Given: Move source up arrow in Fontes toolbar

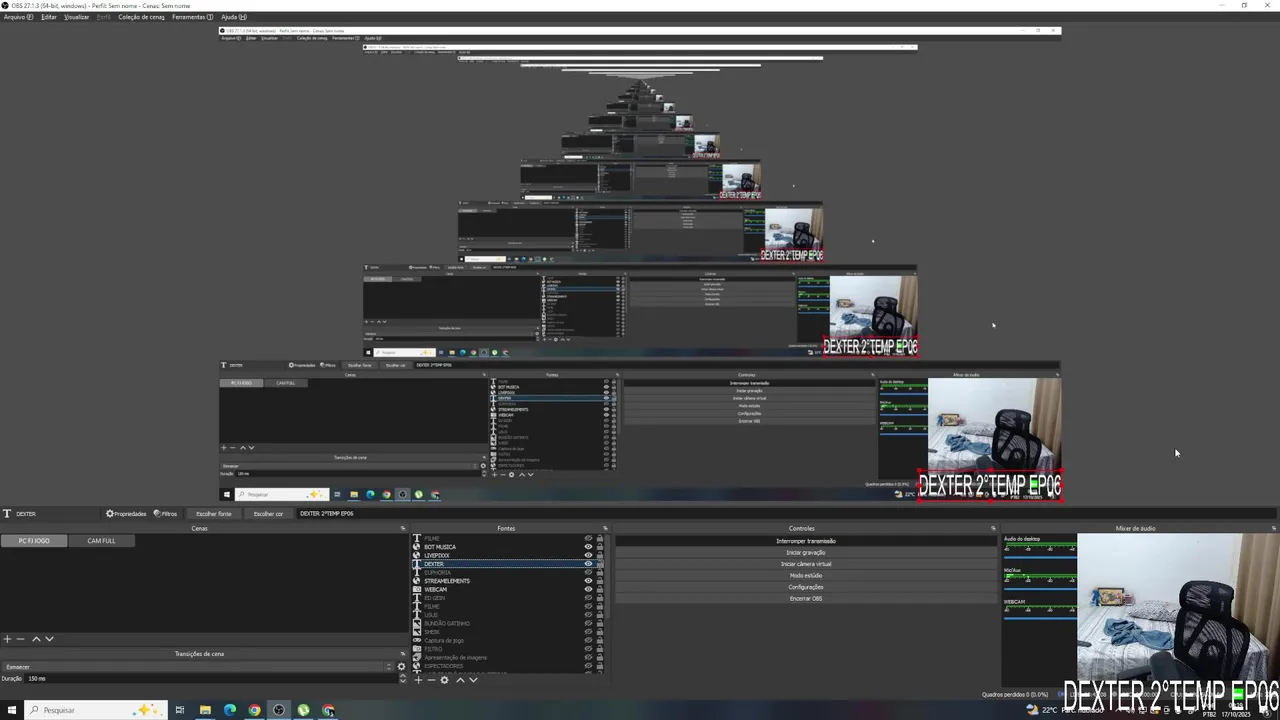Looking at the screenshot, I should tap(460, 680).
